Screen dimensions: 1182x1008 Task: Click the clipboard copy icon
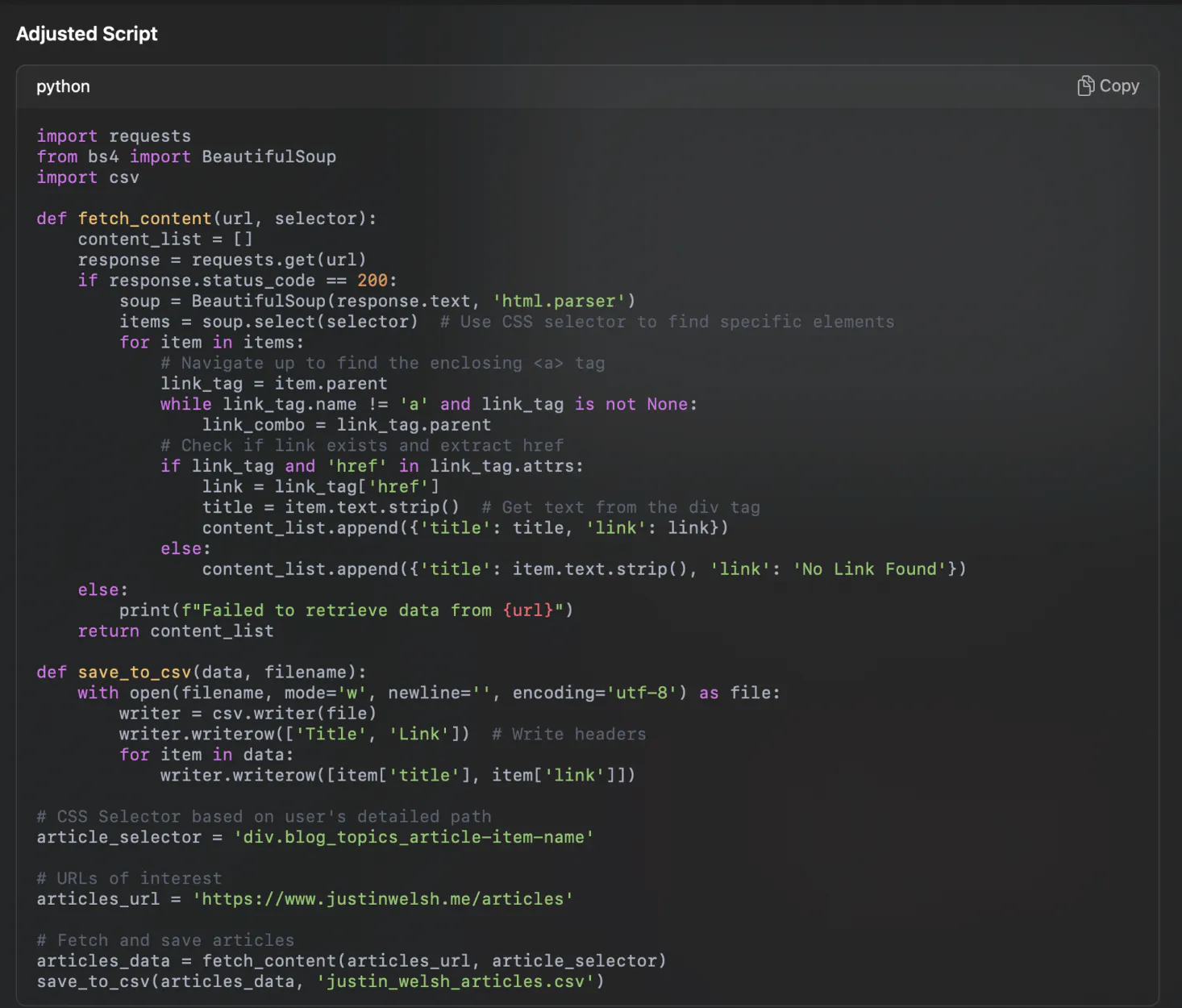(1085, 86)
